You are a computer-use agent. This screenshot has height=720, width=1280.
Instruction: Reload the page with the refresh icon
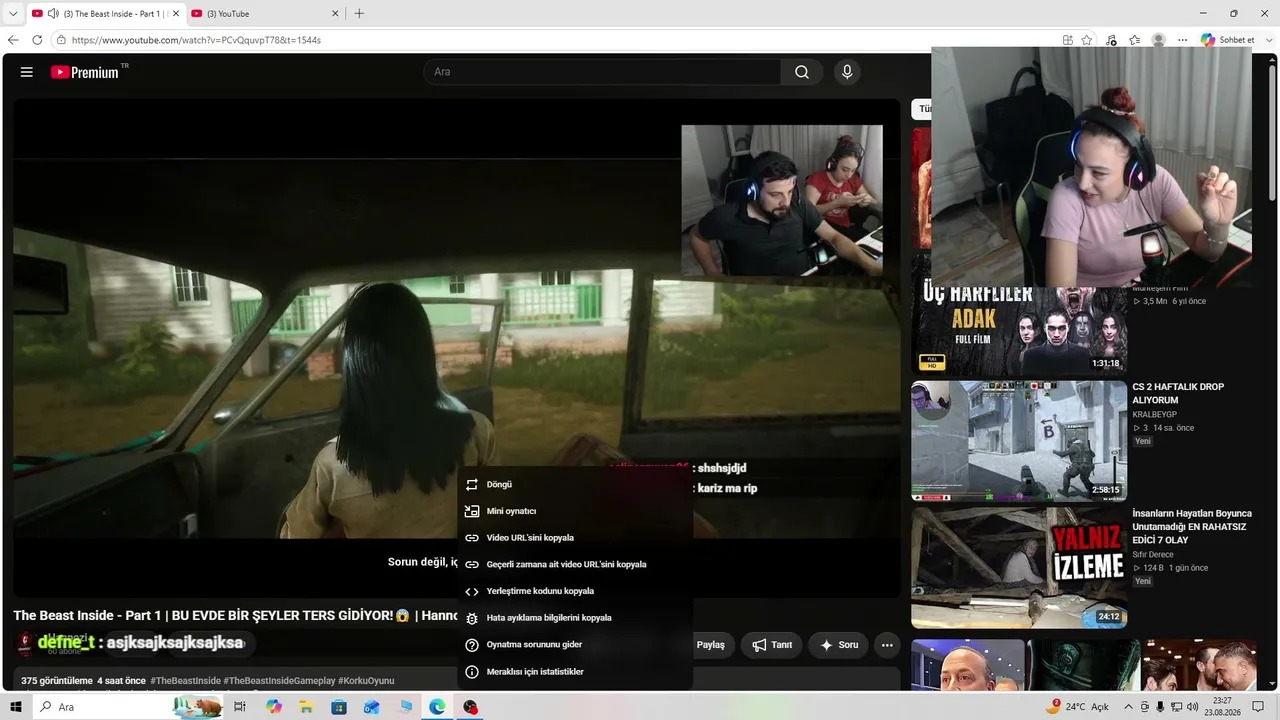point(37,40)
